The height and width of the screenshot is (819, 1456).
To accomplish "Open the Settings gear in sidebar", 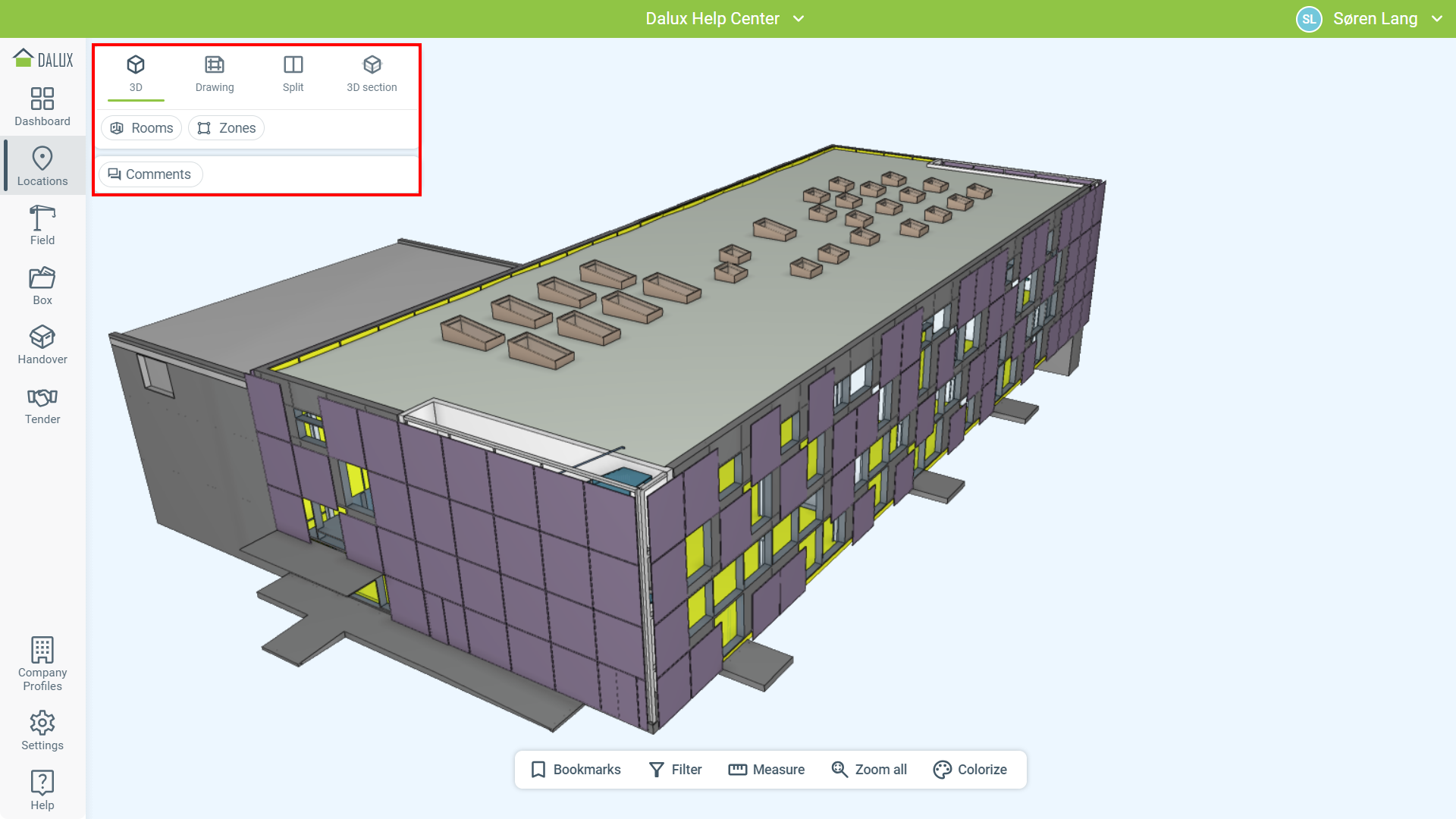I will 42,731.
